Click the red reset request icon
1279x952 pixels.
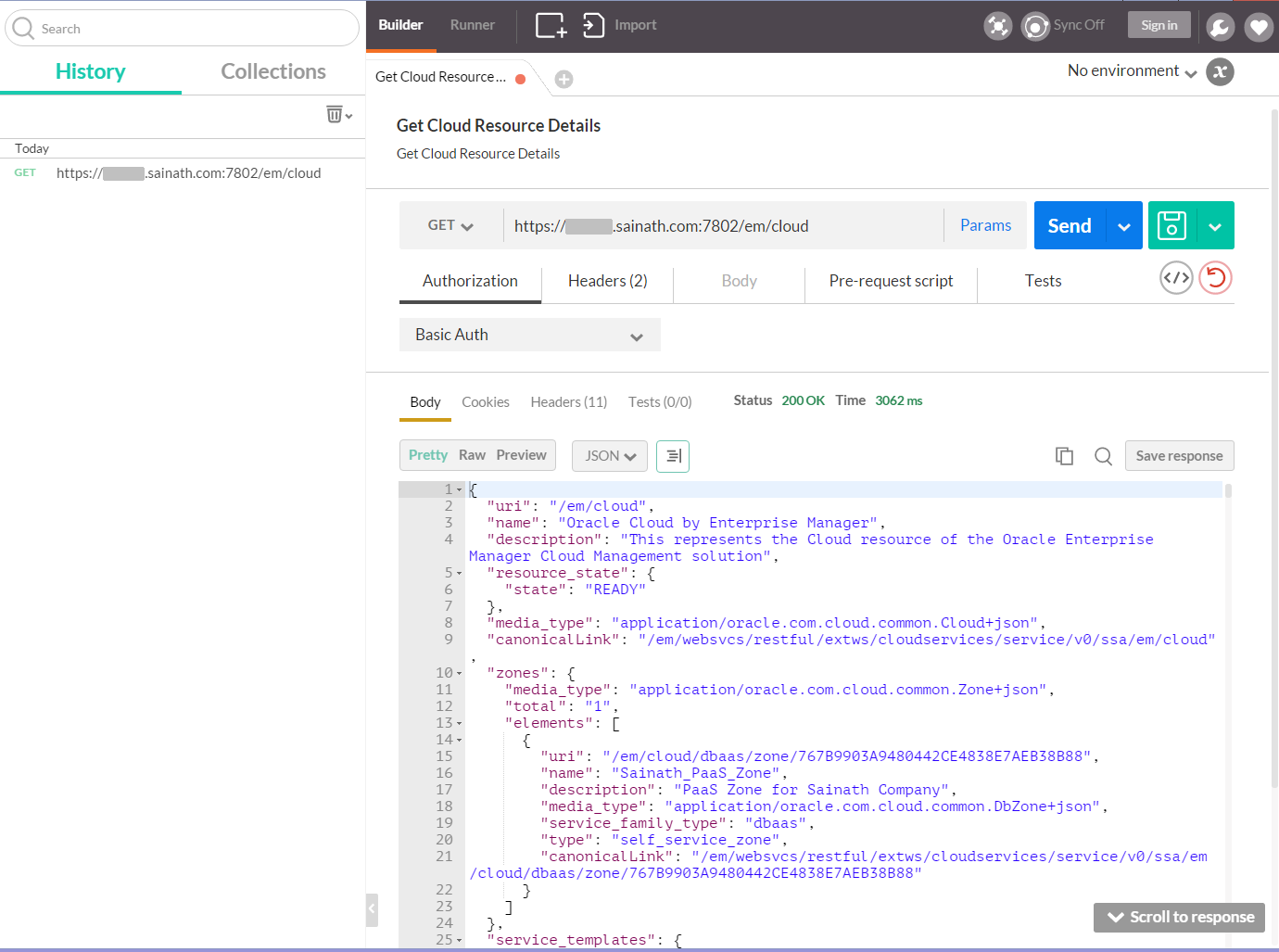click(x=1215, y=277)
